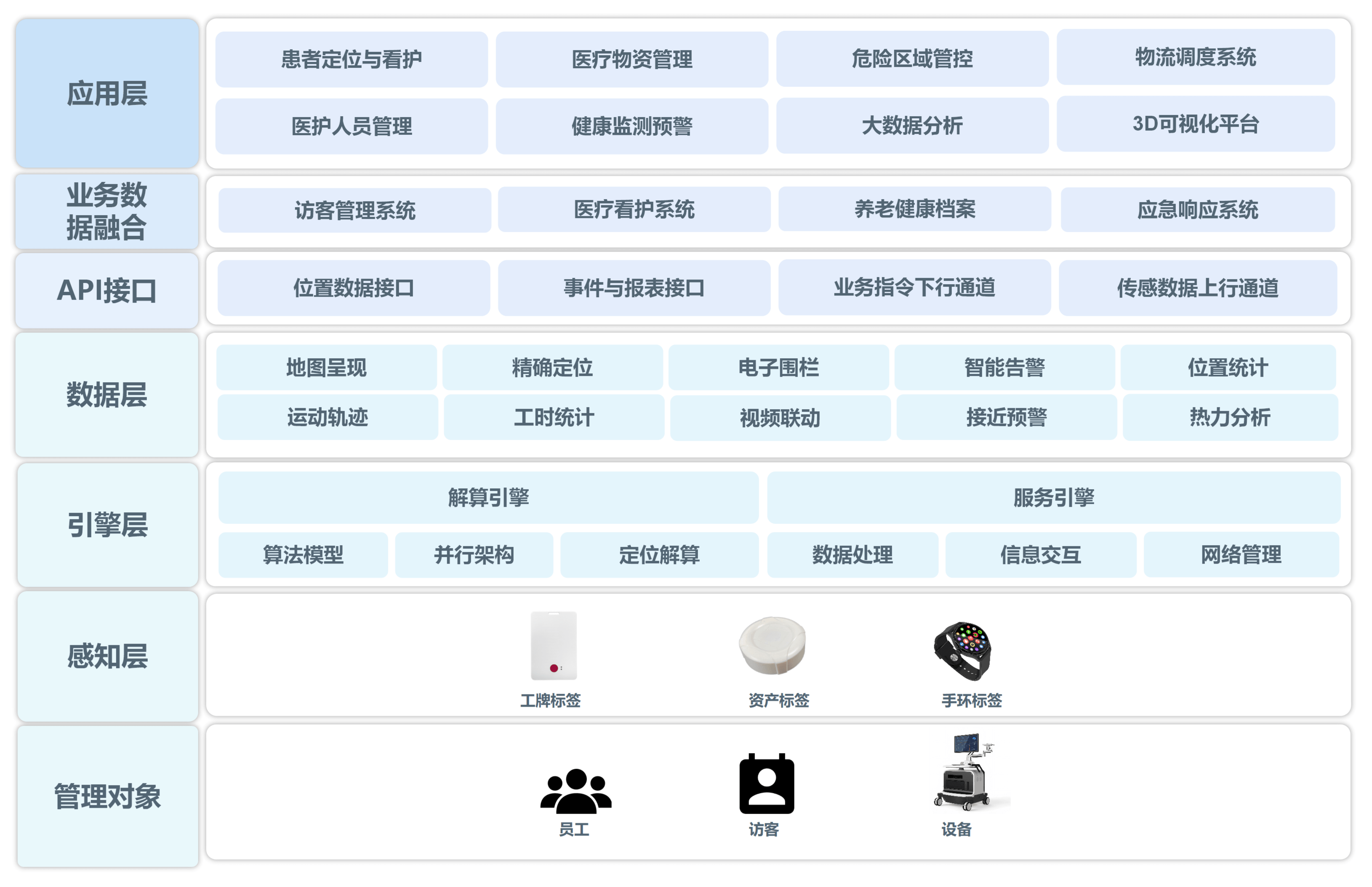Click the 算法模型 block
Screen dimensions: 1372x887
303,555
